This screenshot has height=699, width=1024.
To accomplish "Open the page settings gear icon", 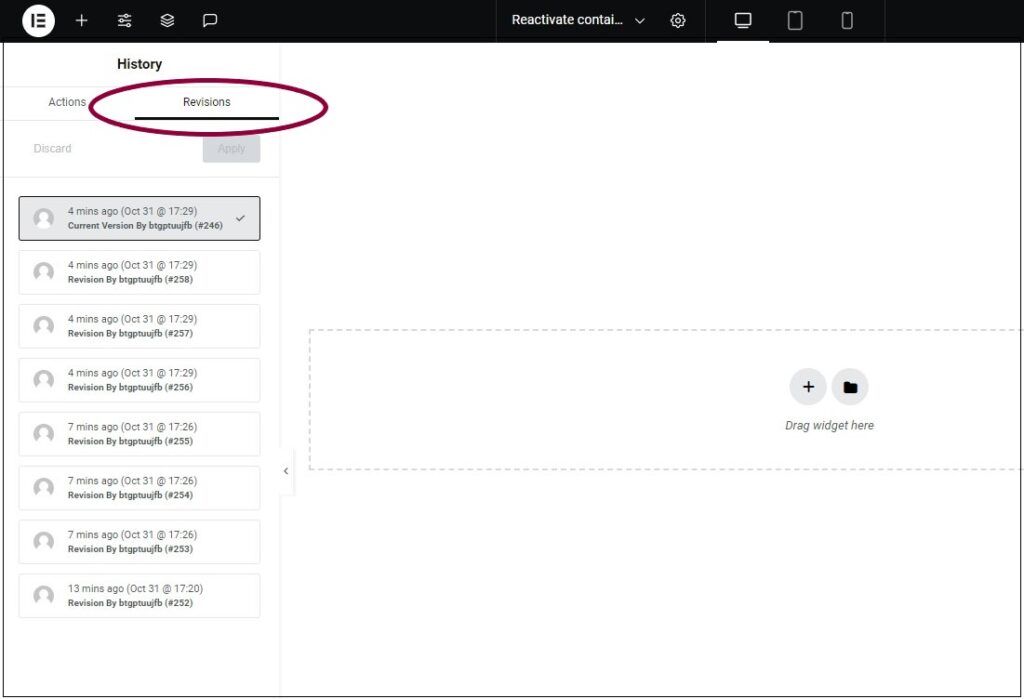I will tap(678, 20).
